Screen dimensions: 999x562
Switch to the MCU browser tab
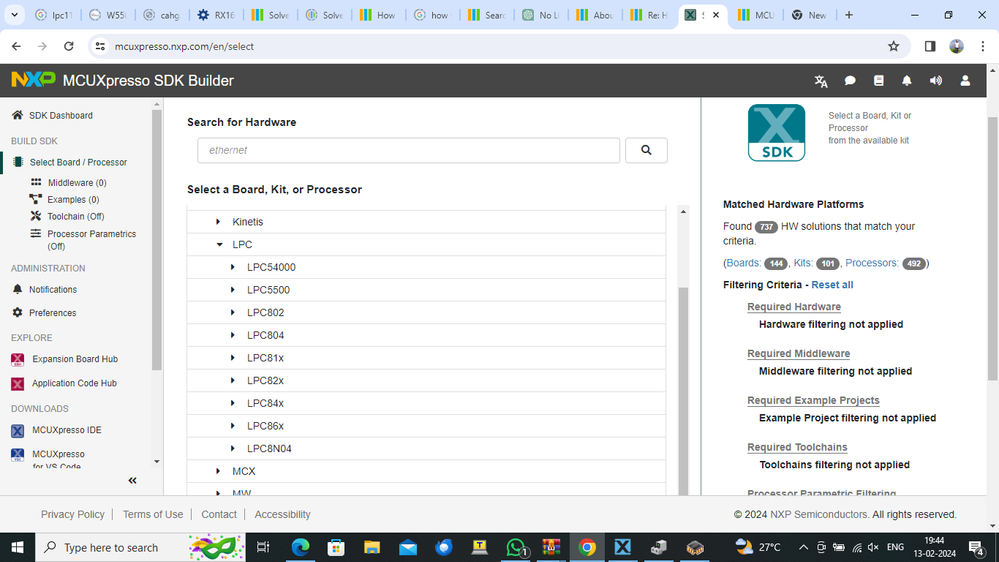(x=756, y=15)
